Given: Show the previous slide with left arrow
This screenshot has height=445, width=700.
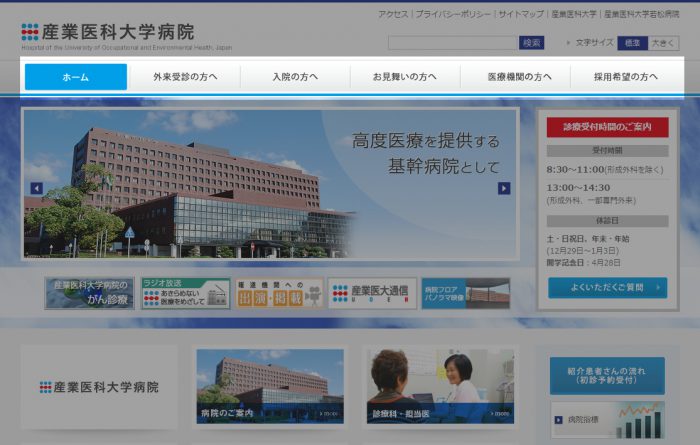Looking at the screenshot, I should (x=37, y=188).
